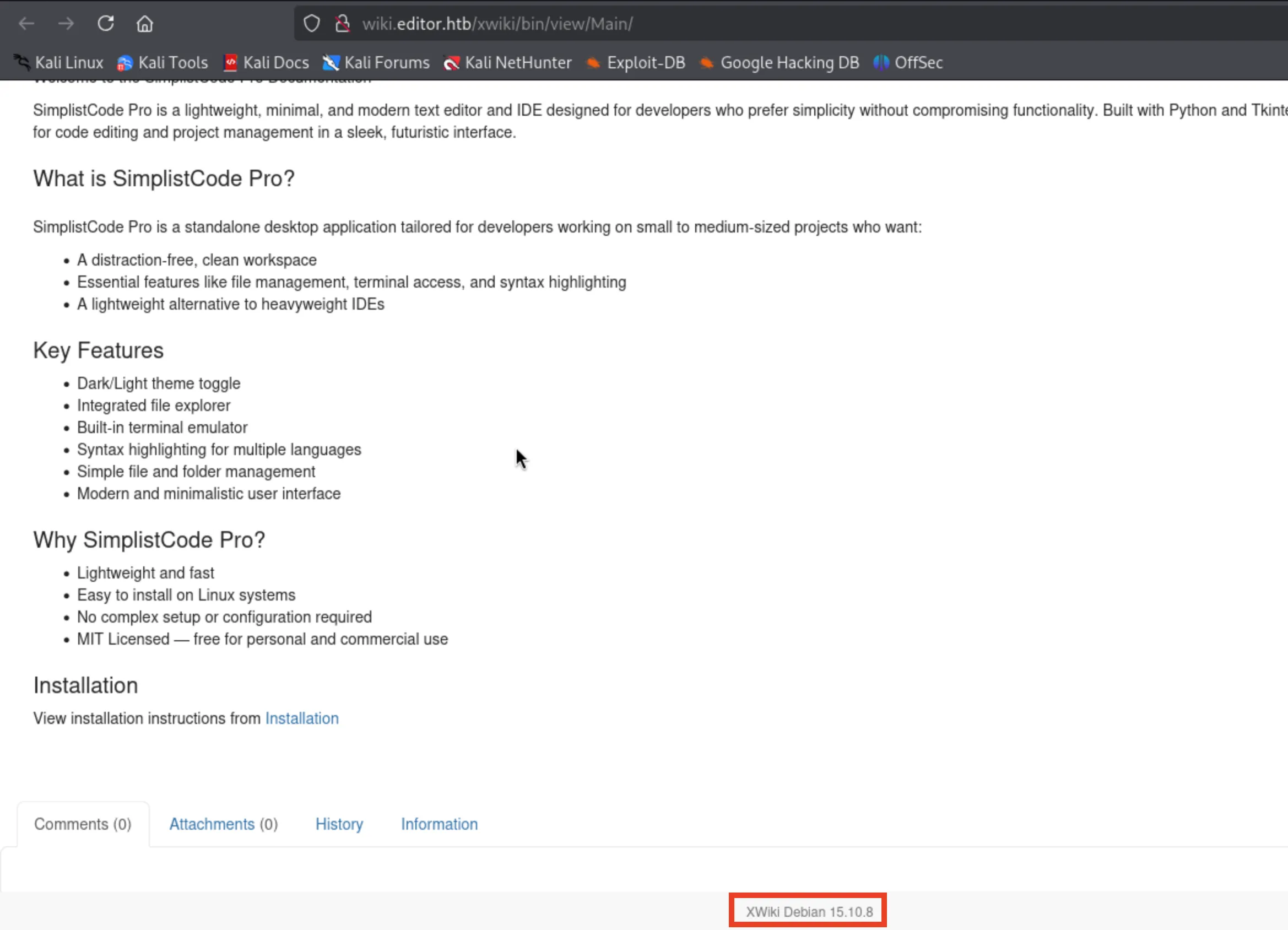Click the tracking protection shield icon

click(x=311, y=24)
